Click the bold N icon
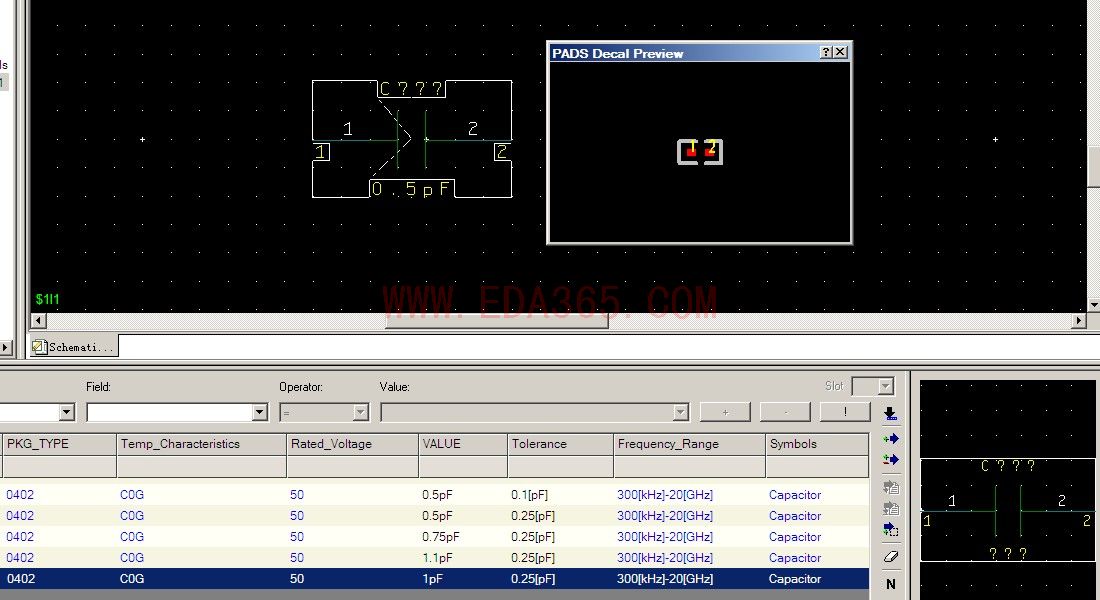Image resolution: width=1100 pixels, height=600 pixels. pos(890,584)
